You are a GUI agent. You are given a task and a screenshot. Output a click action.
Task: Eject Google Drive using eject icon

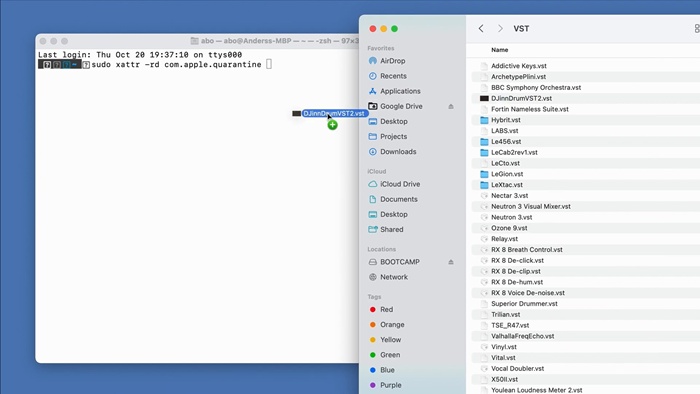click(451, 106)
